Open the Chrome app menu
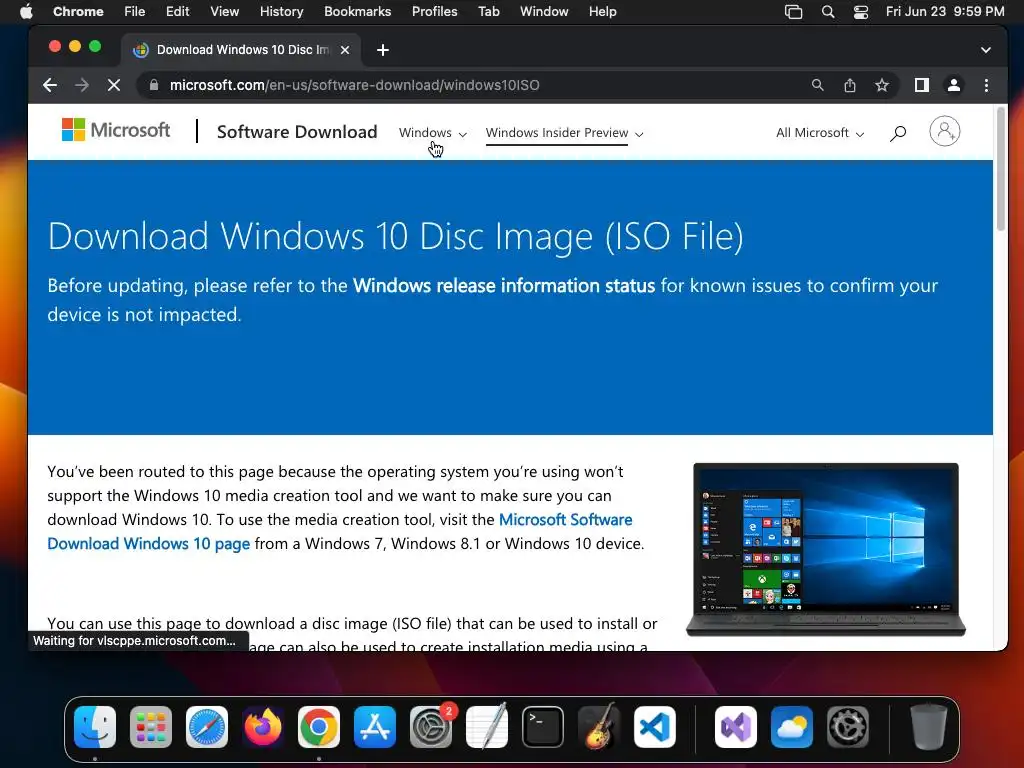This screenshot has width=1024, height=768. [78, 11]
